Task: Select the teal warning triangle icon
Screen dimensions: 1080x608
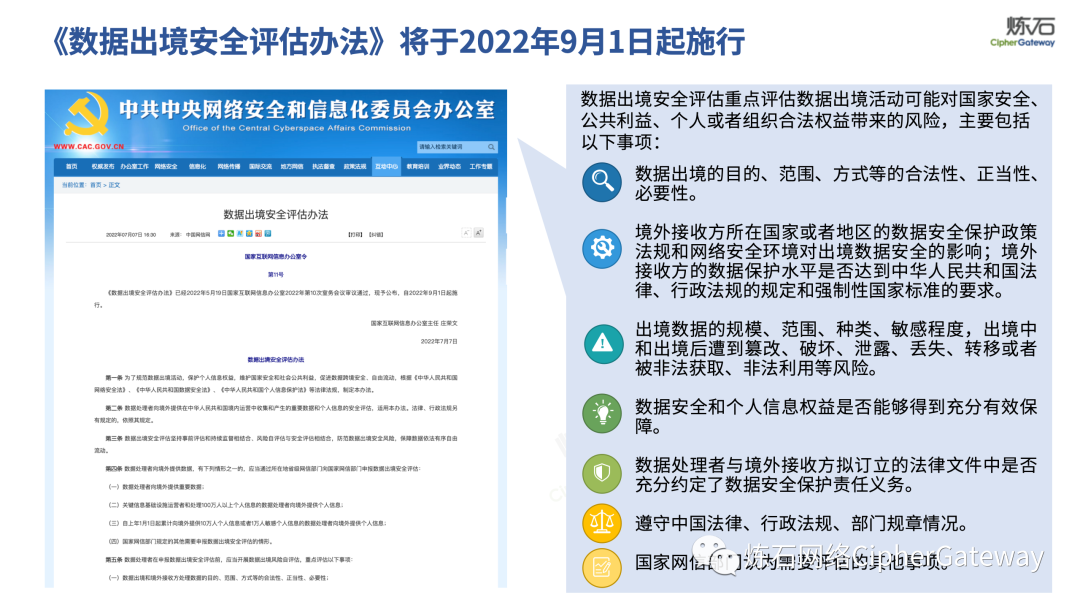Action: pyautogui.click(x=602, y=344)
